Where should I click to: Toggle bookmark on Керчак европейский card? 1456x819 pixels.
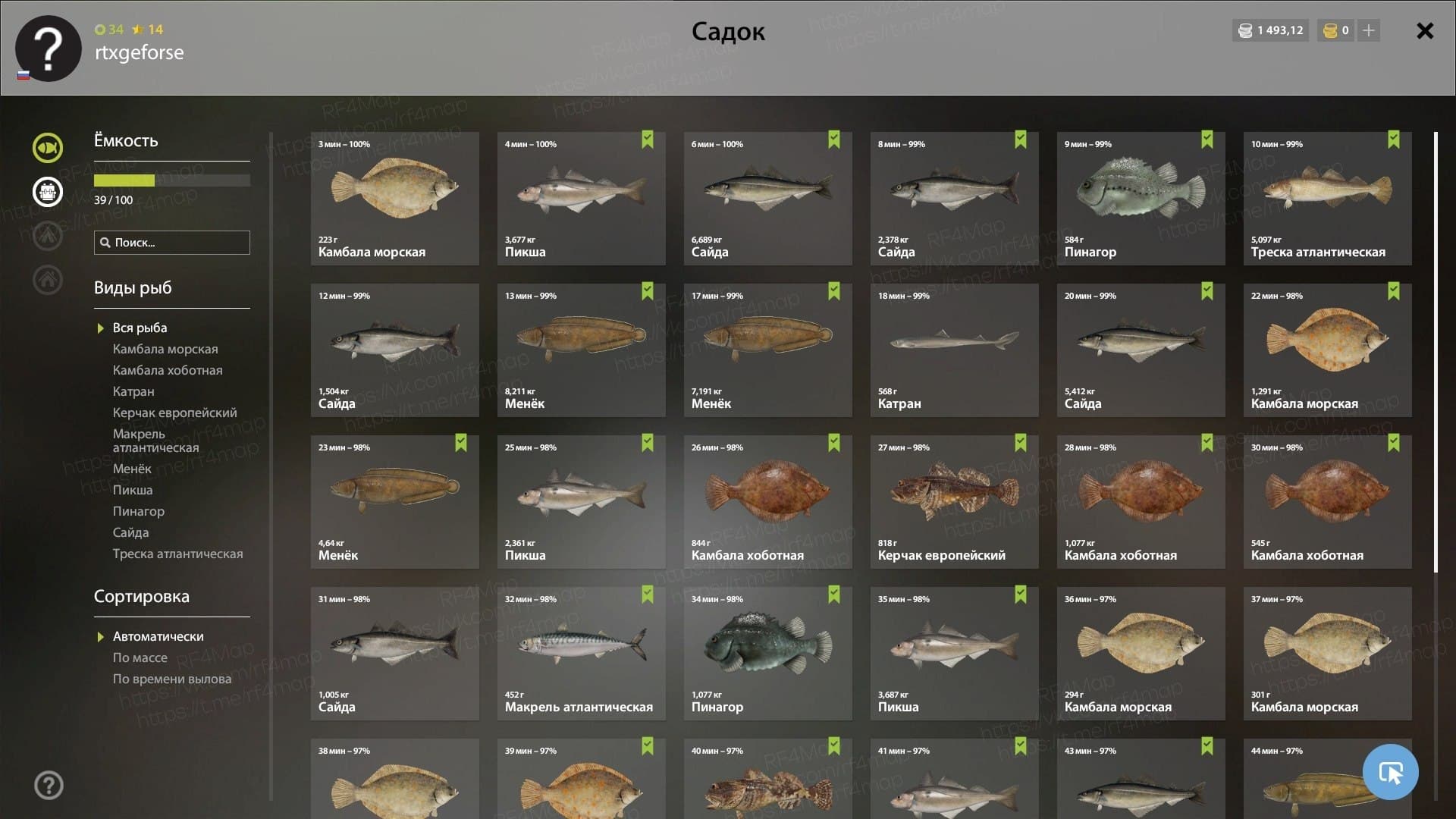(x=1020, y=443)
